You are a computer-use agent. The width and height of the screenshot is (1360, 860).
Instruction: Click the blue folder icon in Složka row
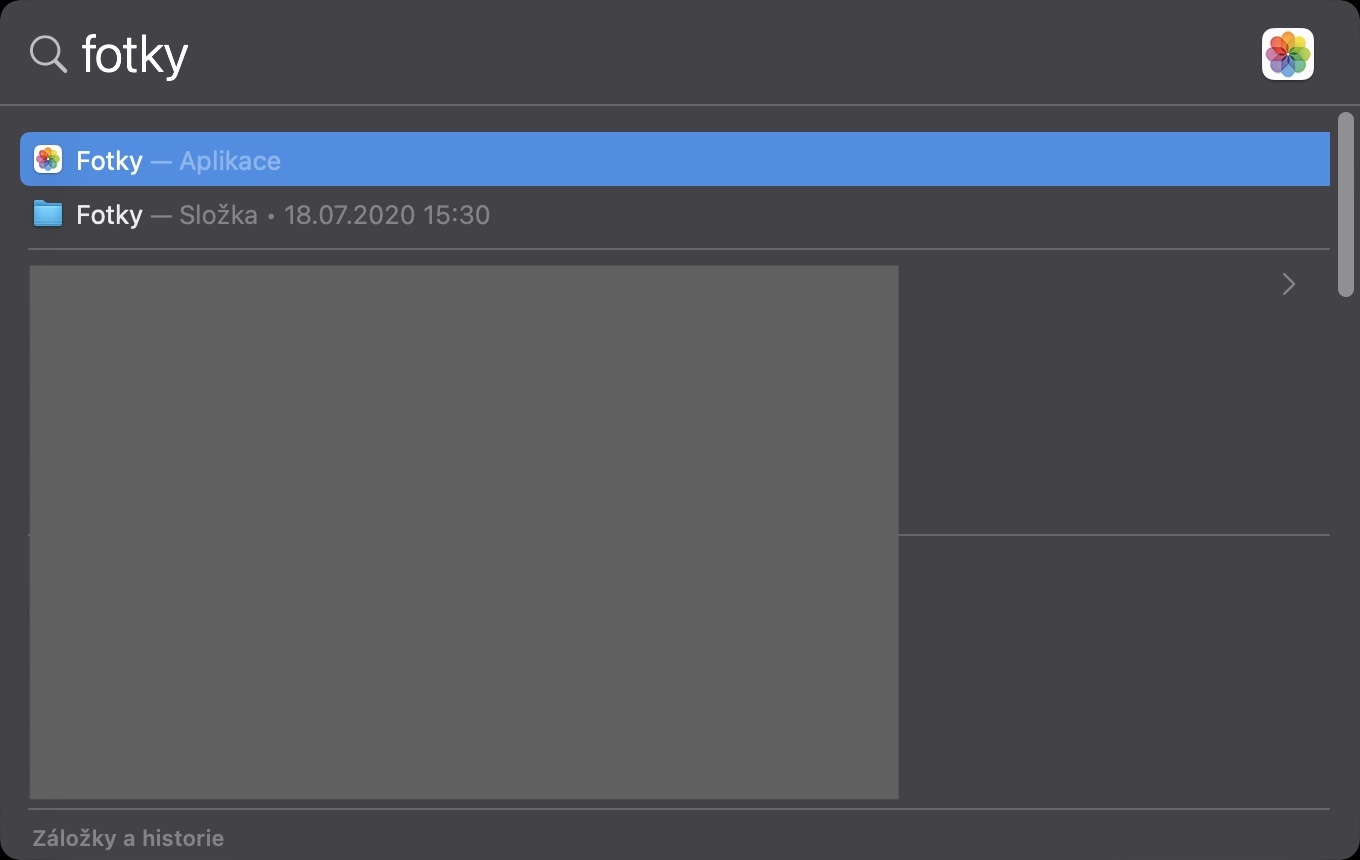coord(48,214)
